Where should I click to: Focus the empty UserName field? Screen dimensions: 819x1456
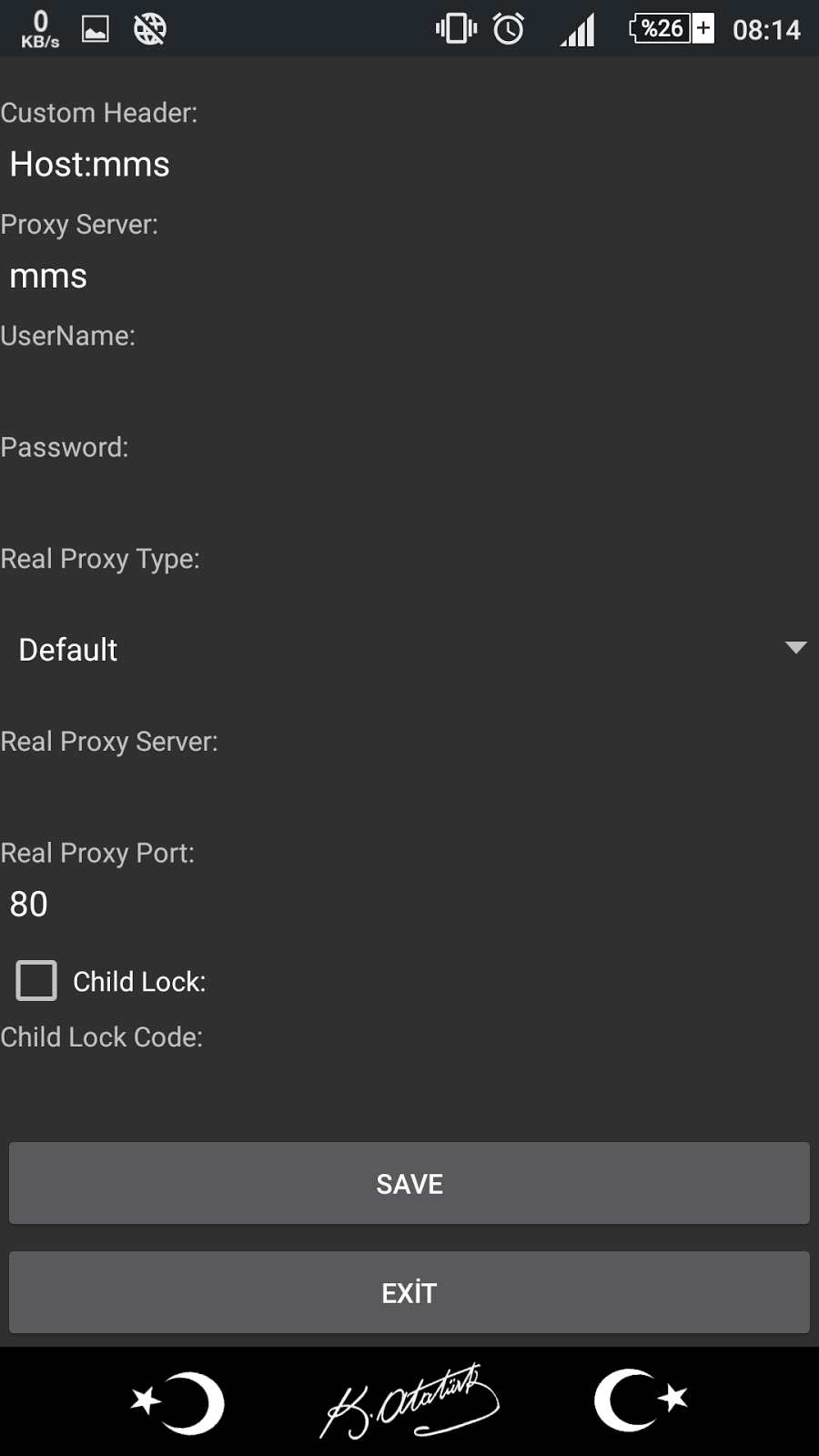point(409,388)
